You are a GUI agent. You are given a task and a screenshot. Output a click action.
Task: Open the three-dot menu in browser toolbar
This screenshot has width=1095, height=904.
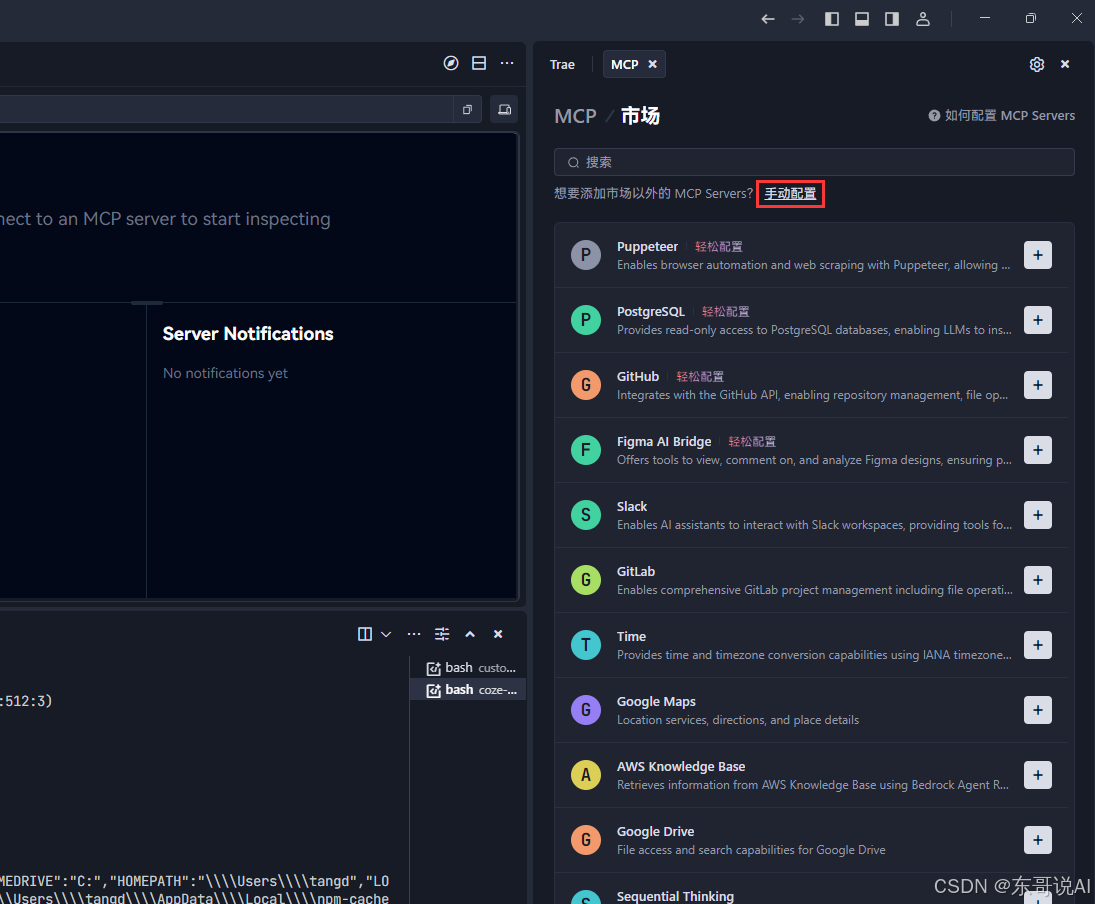pyautogui.click(x=507, y=64)
